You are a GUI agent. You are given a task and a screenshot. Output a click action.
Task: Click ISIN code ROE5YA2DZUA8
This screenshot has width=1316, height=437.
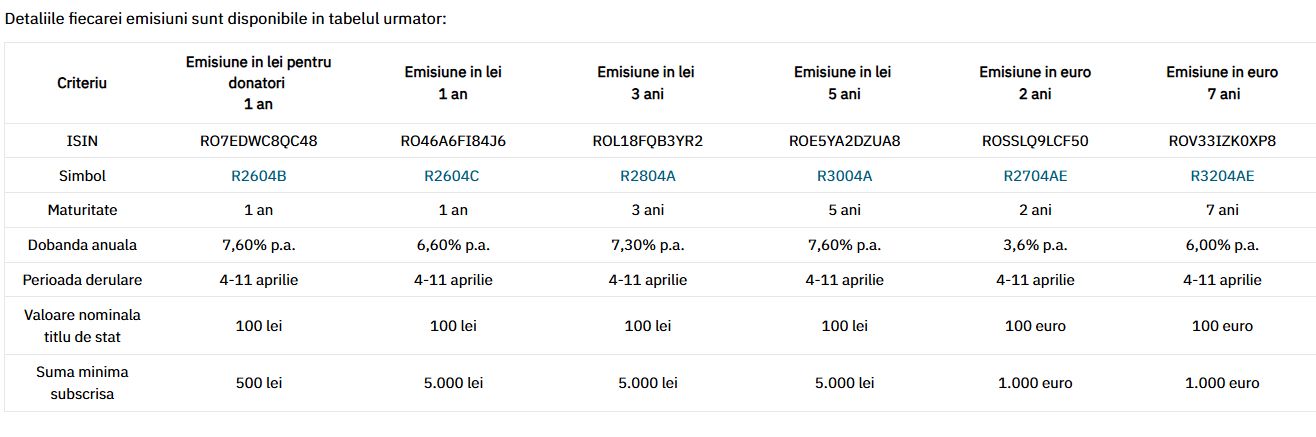tap(844, 141)
